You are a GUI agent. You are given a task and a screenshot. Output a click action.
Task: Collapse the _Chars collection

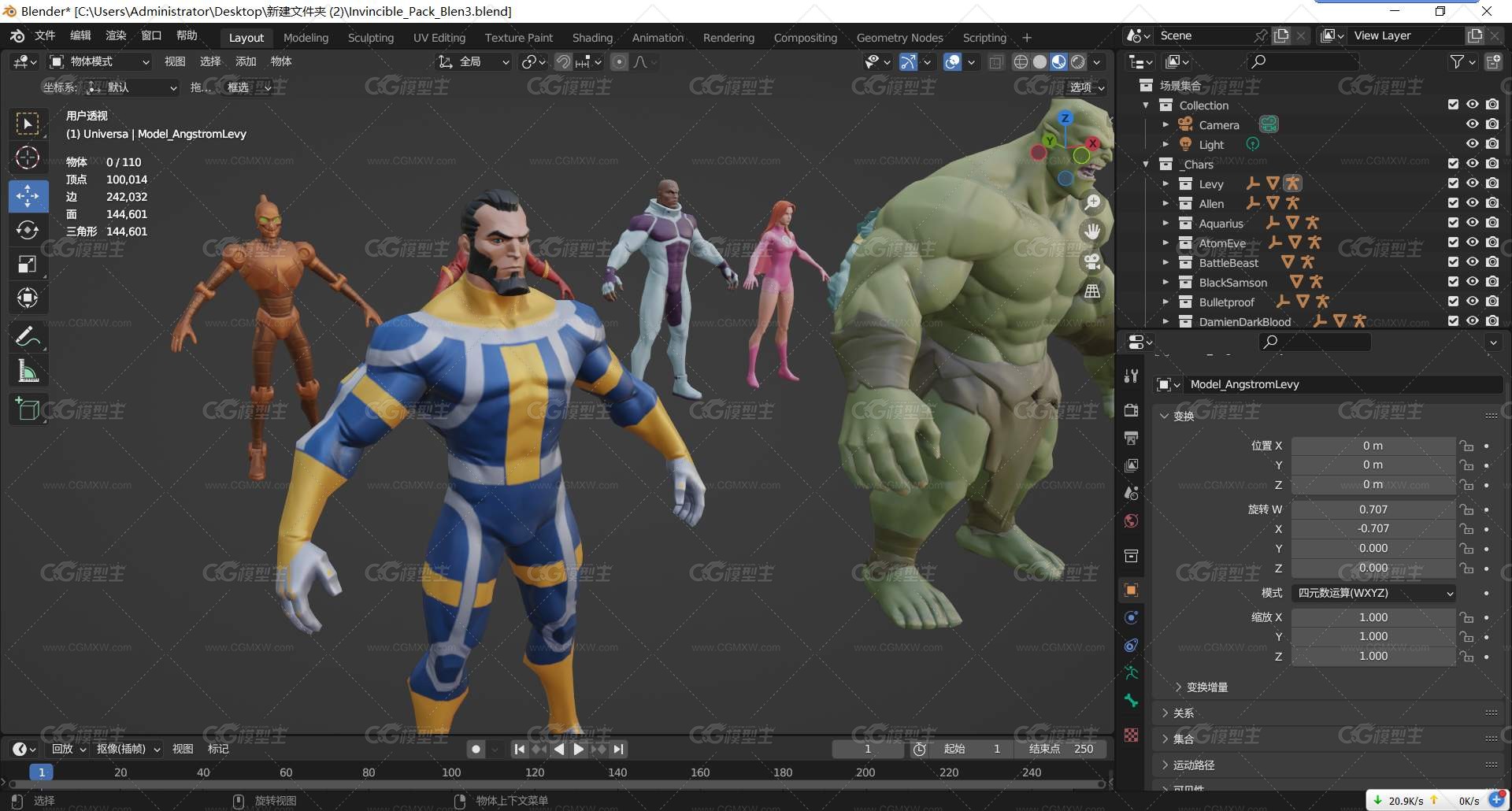1146,164
